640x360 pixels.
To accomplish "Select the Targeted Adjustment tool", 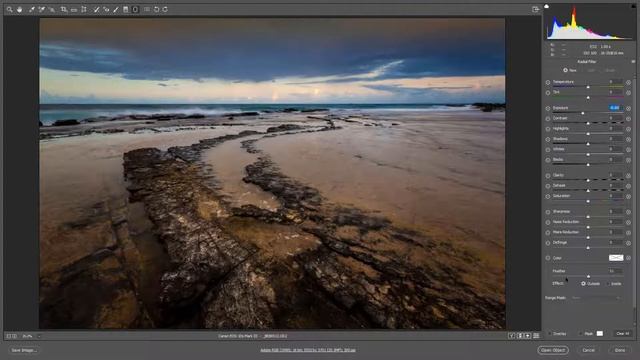I will [52, 9].
